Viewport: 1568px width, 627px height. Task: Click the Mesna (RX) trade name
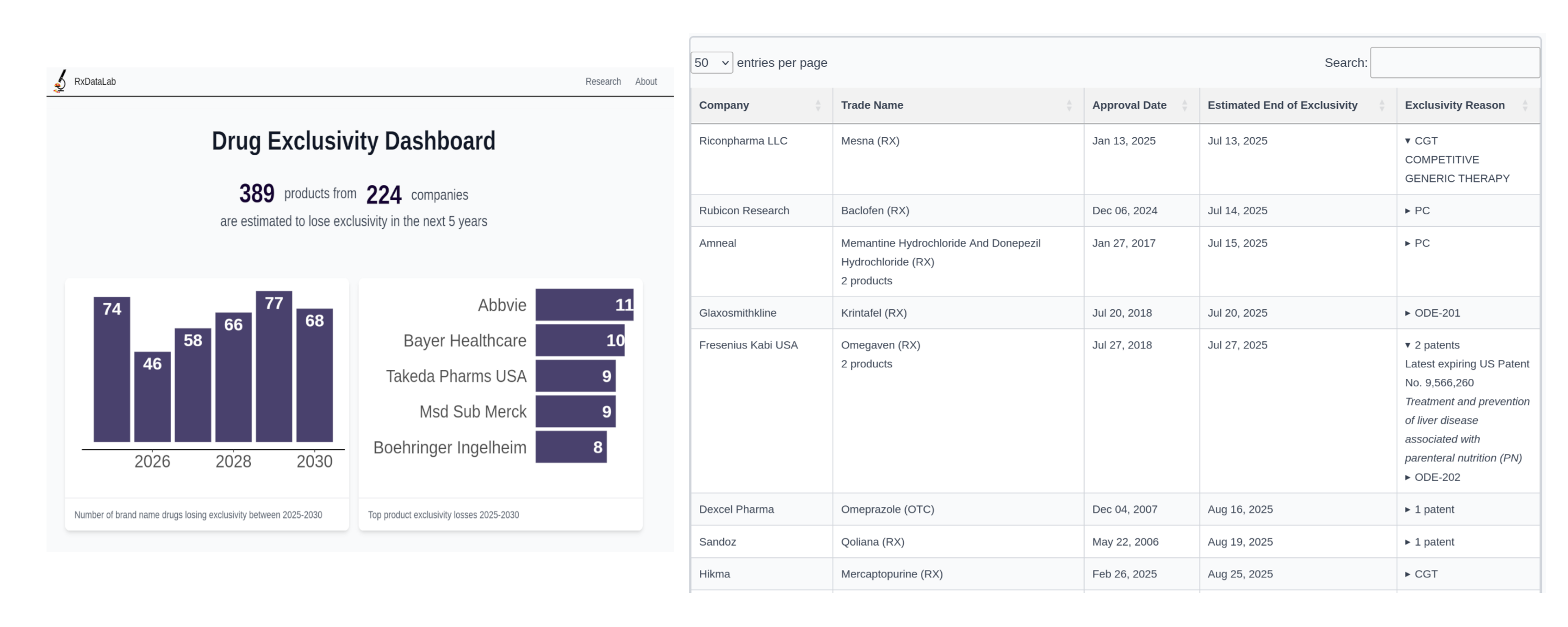point(870,141)
